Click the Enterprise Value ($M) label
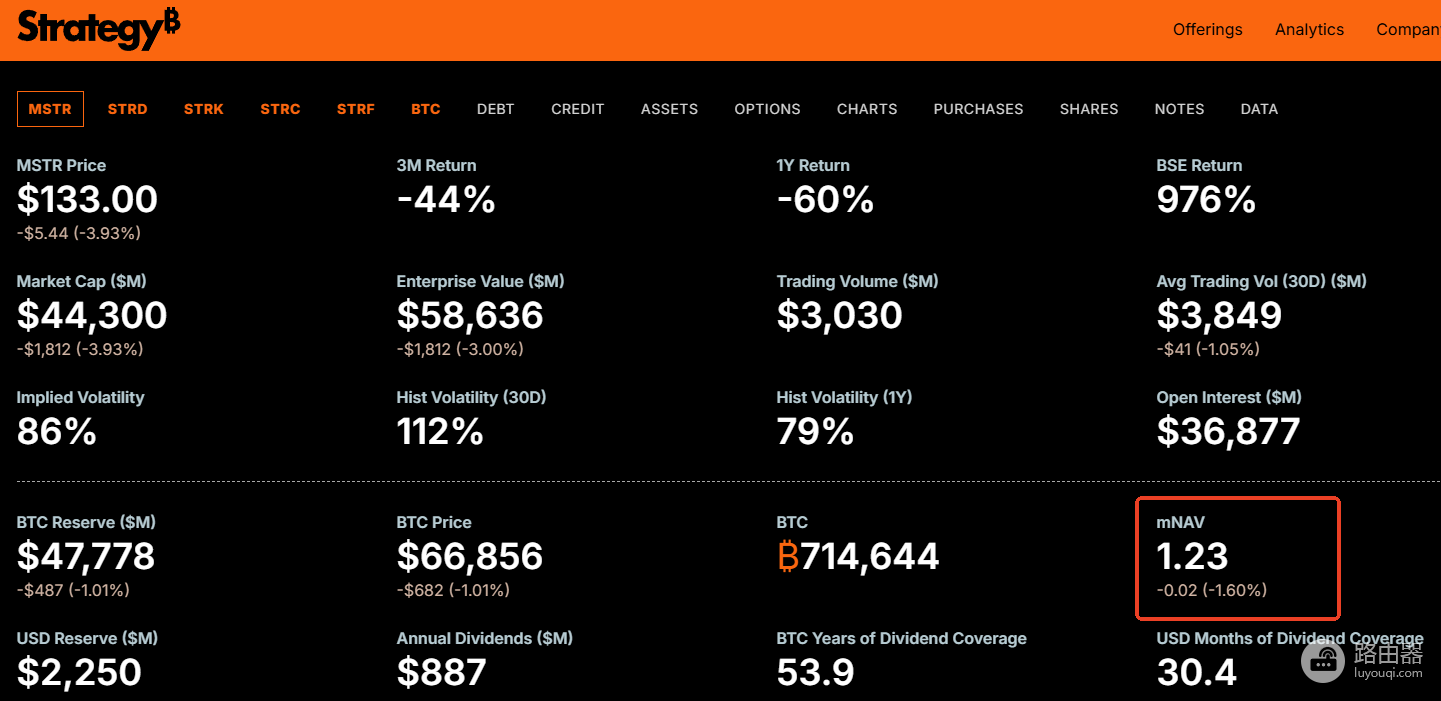The height and width of the screenshot is (701, 1441). point(480,282)
